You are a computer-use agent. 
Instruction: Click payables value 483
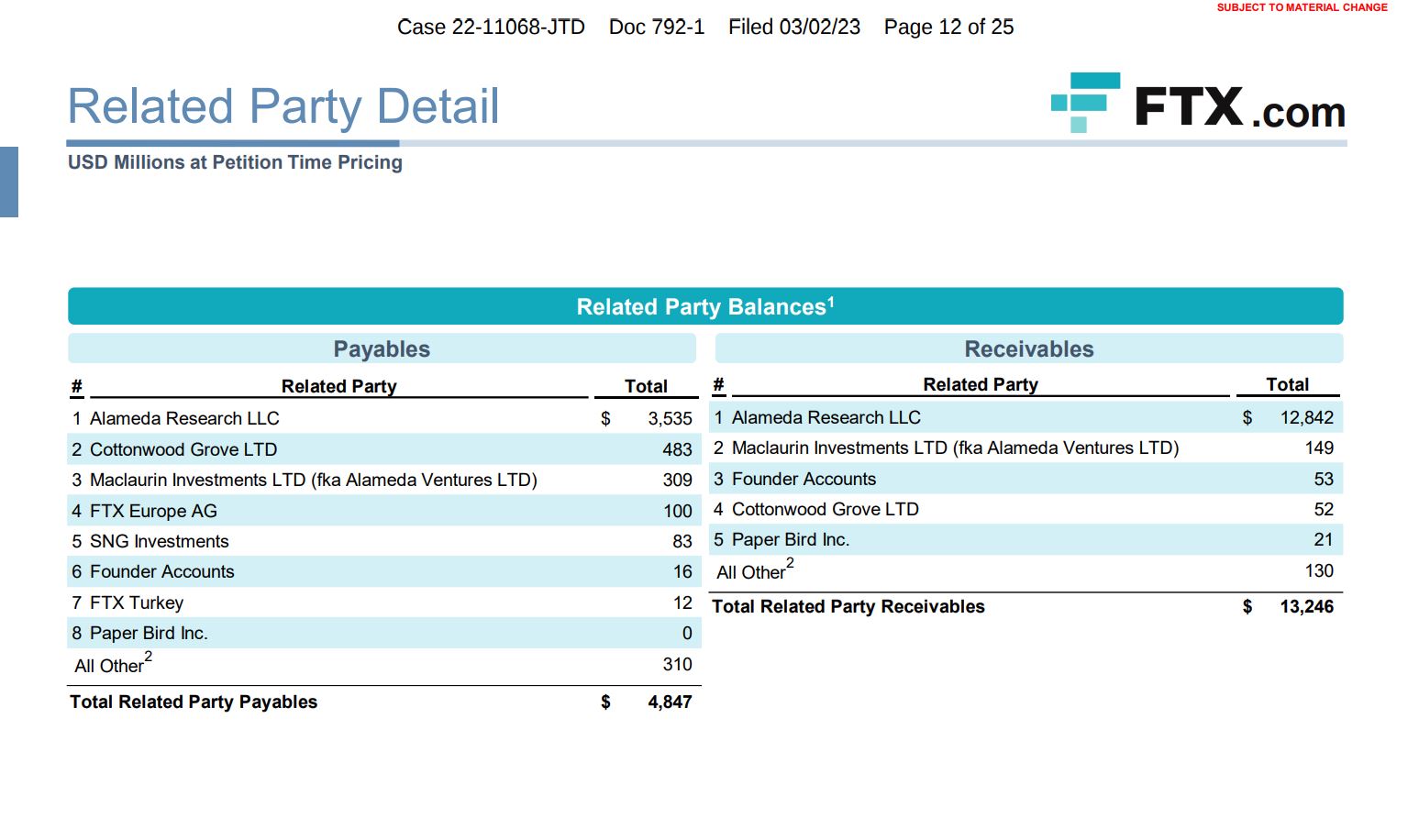[677, 449]
